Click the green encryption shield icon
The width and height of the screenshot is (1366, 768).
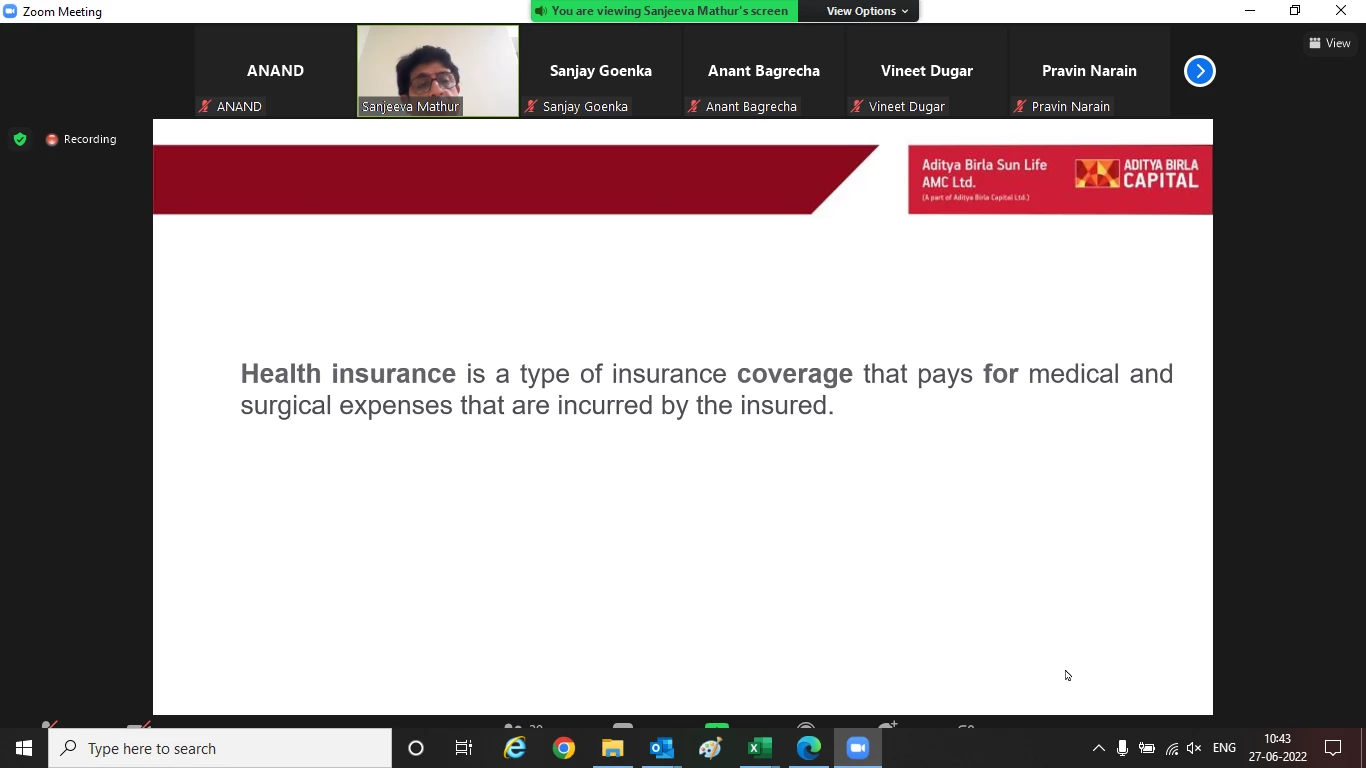point(20,139)
